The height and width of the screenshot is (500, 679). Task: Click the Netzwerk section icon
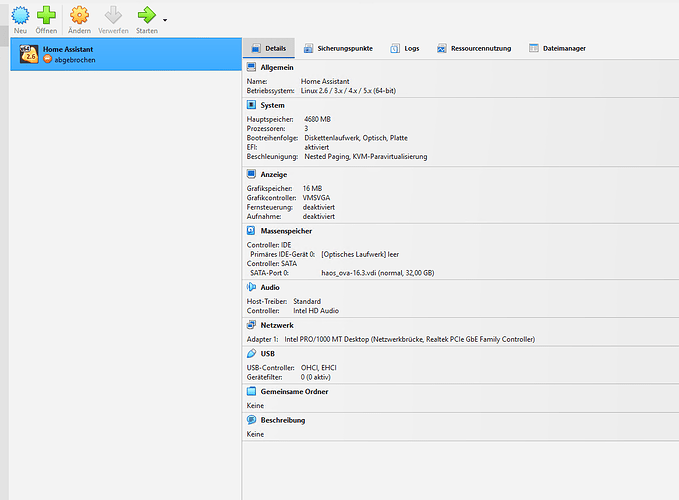251,325
